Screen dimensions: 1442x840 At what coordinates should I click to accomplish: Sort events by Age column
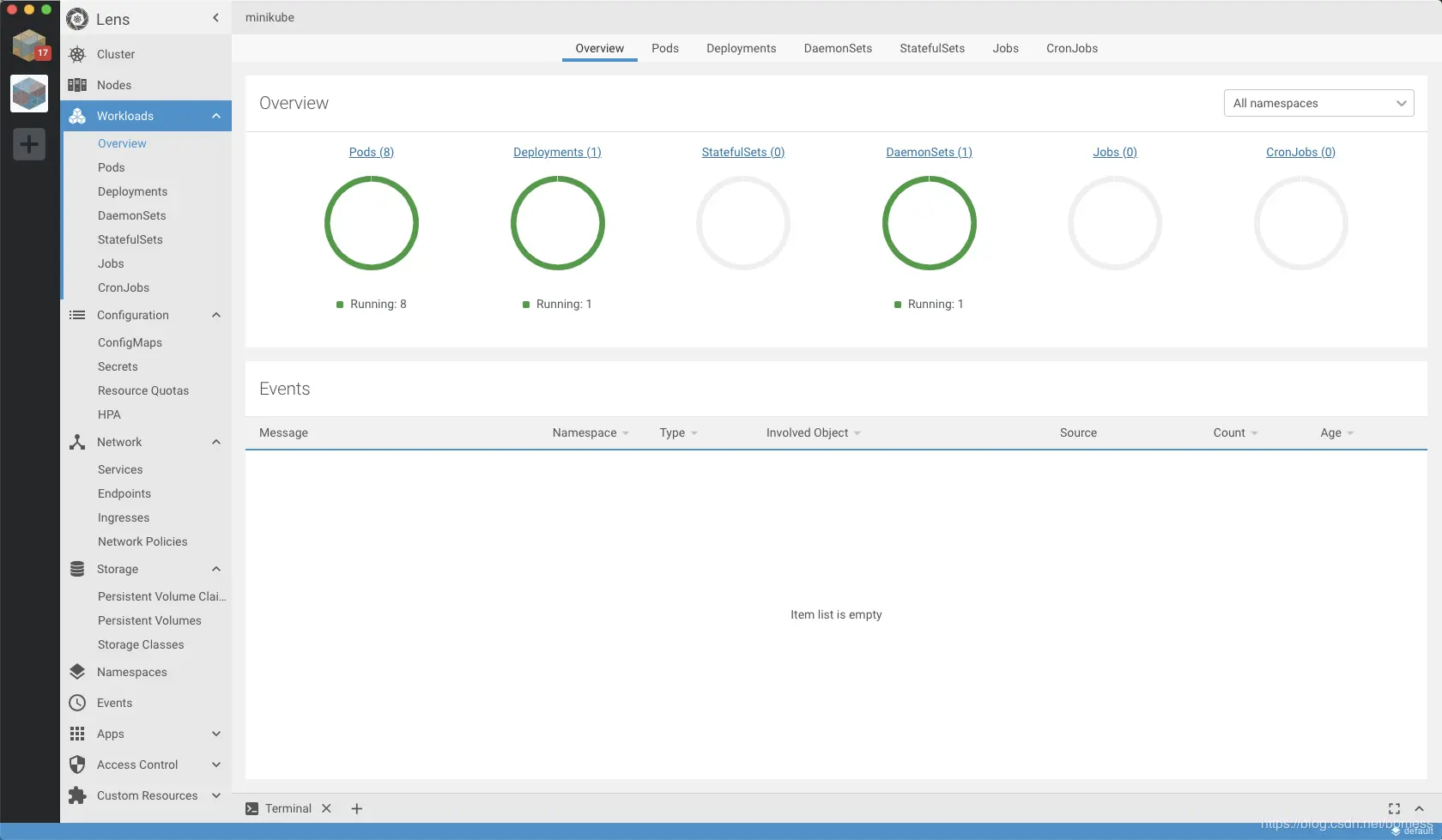point(1336,433)
